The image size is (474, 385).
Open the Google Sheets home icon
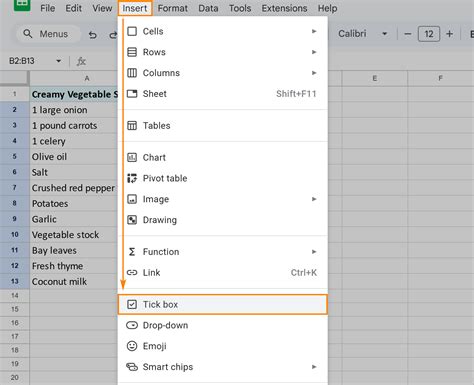(22, 4)
